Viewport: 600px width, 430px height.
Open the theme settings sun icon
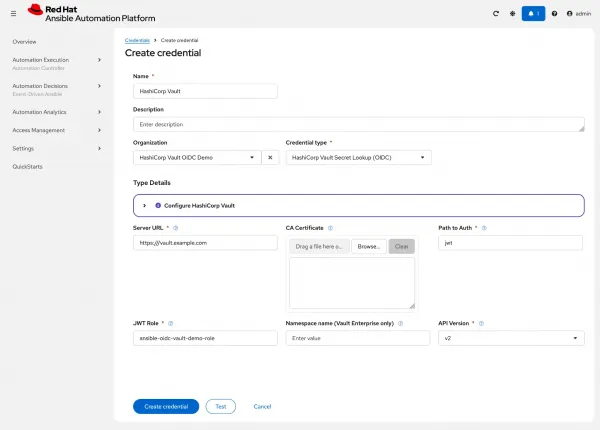click(512, 14)
